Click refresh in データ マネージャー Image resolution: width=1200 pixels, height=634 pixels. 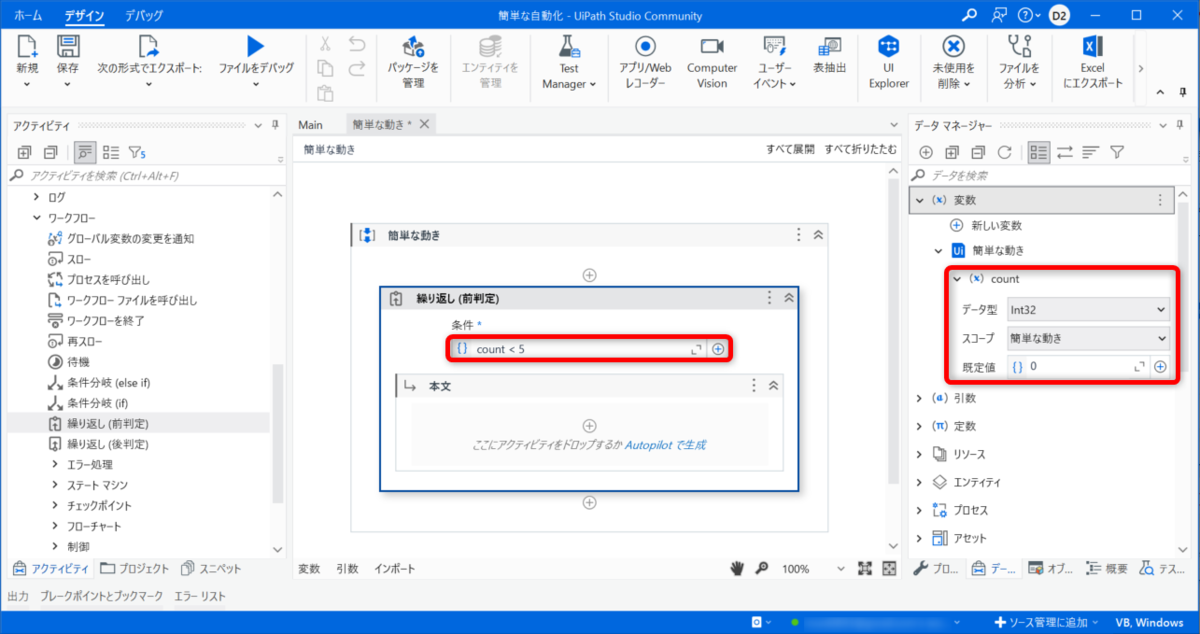1005,152
